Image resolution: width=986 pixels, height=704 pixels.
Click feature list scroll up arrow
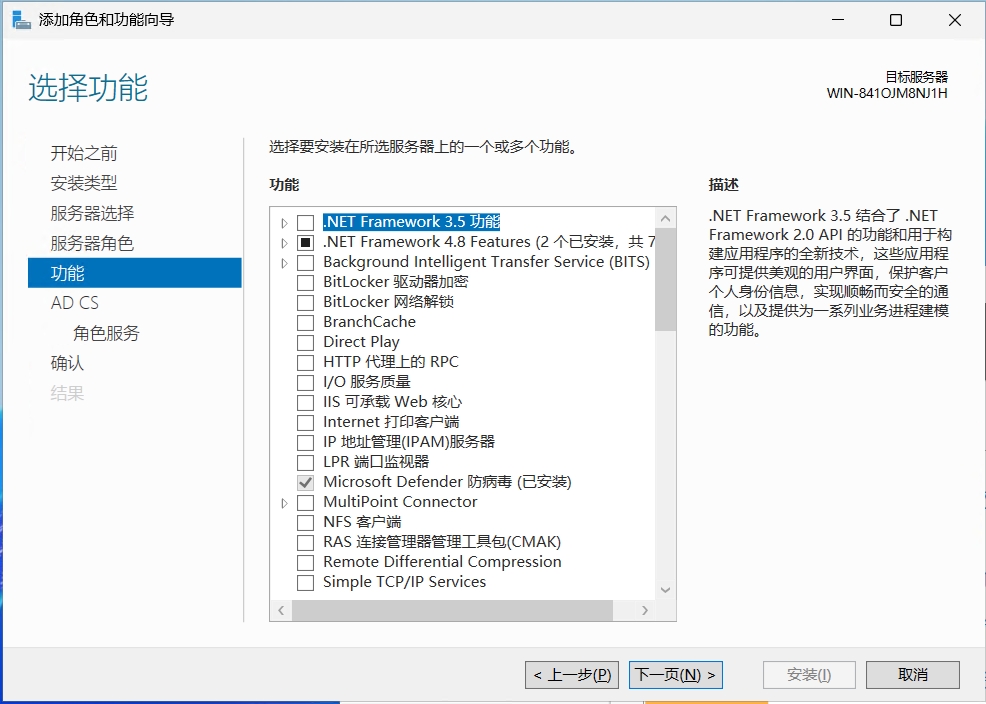pos(665,219)
